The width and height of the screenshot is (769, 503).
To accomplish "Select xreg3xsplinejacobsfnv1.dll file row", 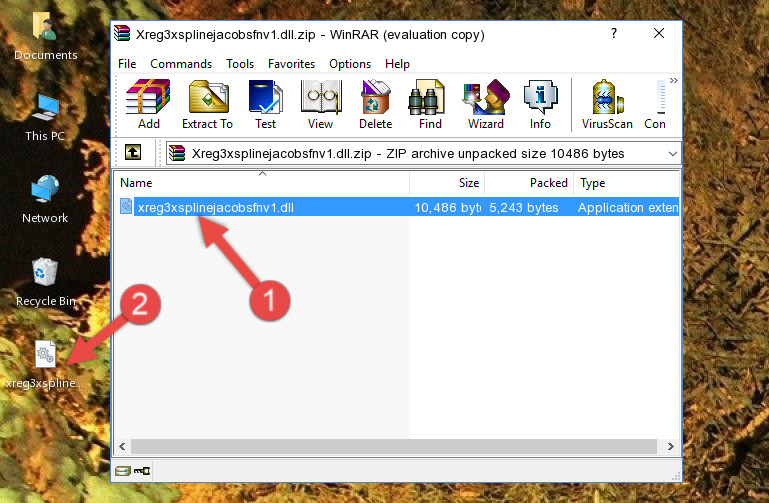I will click(398, 207).
